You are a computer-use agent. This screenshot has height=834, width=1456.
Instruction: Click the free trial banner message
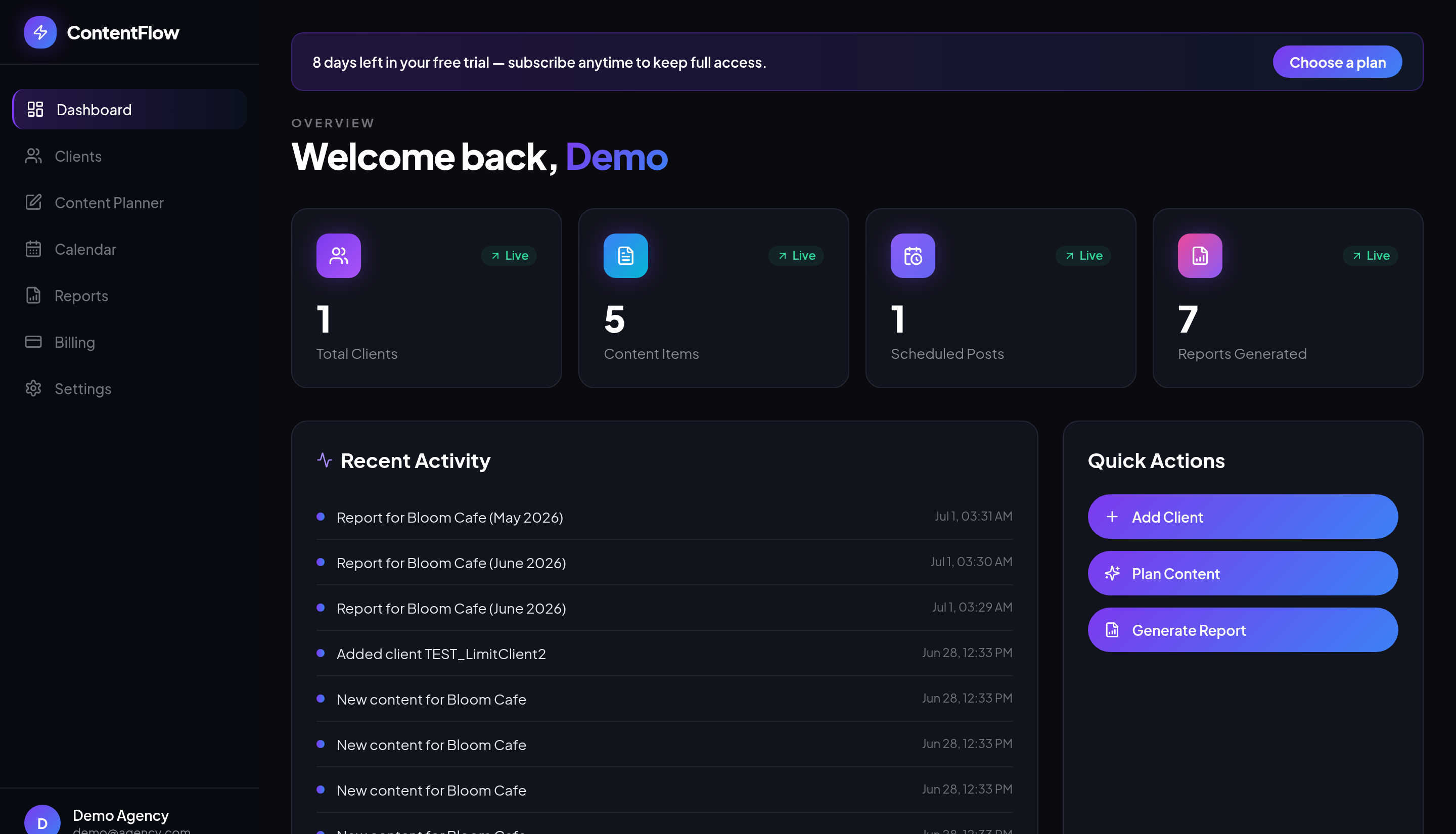(x=539, y=62)
